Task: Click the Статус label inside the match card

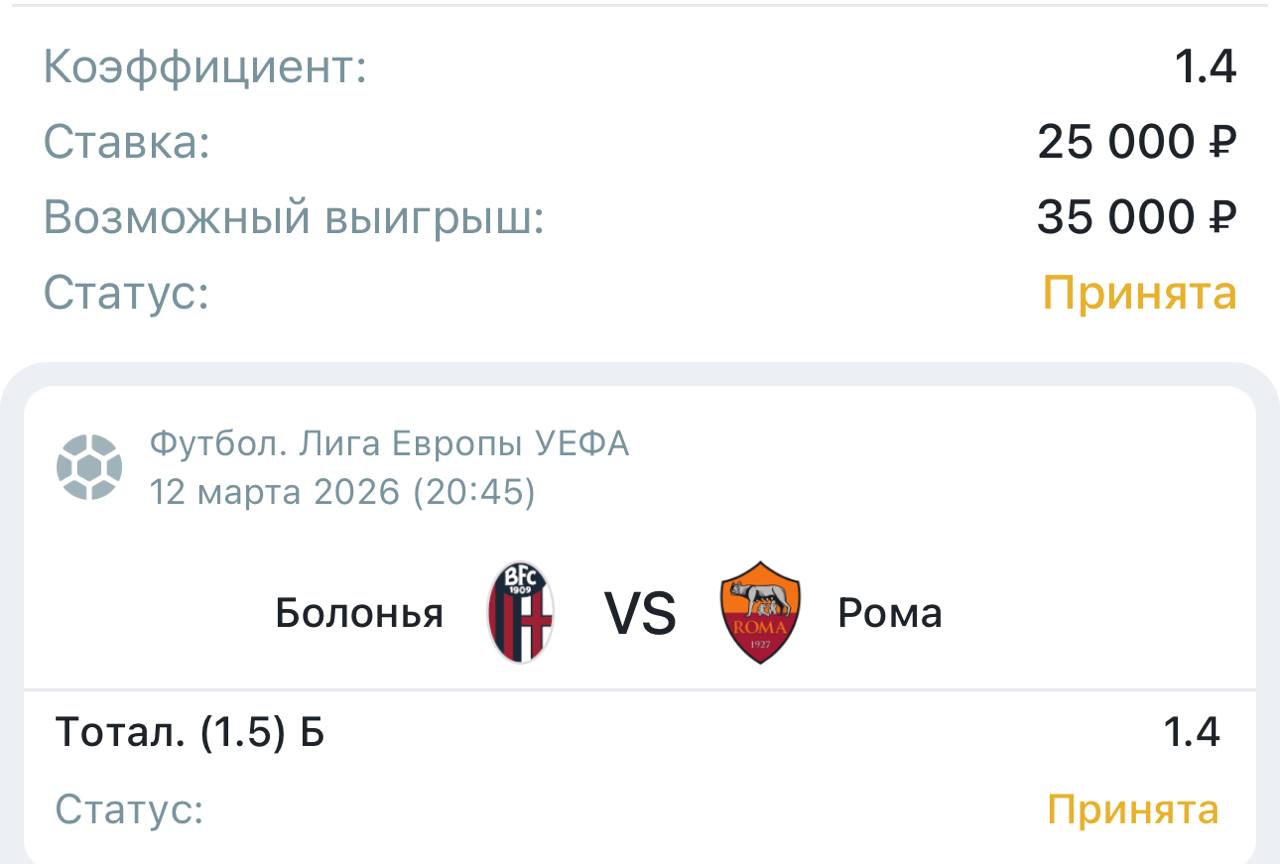Action: coord(129,809)
